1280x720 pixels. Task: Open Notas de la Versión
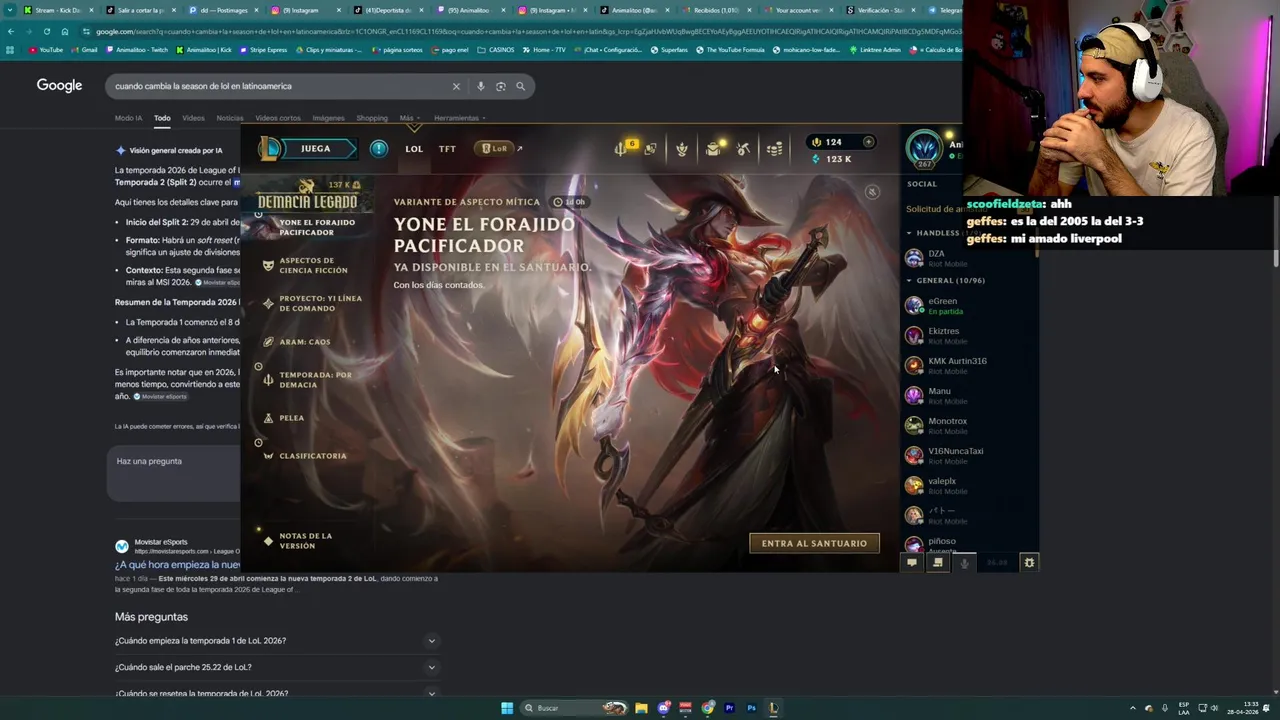(x=298, y=541)
